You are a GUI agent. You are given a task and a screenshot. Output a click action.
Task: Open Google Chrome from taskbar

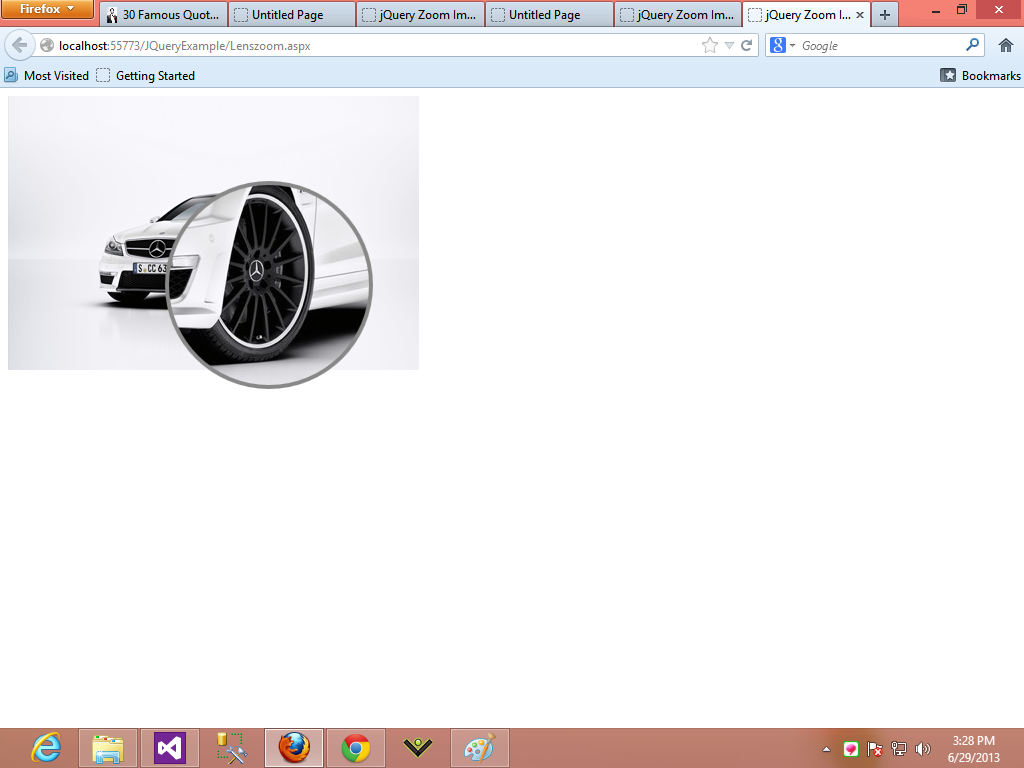[x=356, y=748]
